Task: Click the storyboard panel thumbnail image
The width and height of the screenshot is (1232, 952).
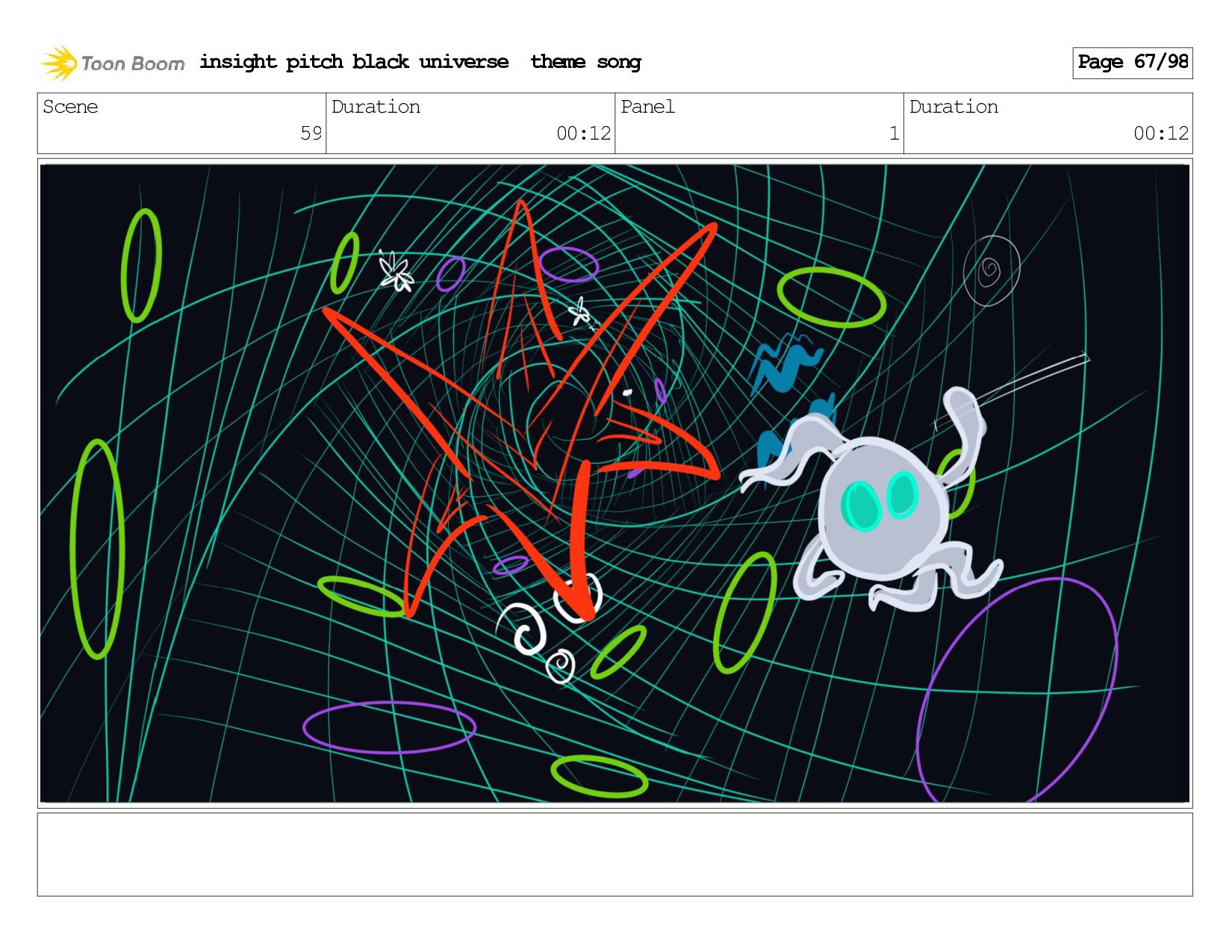Action: click(615, 483)
